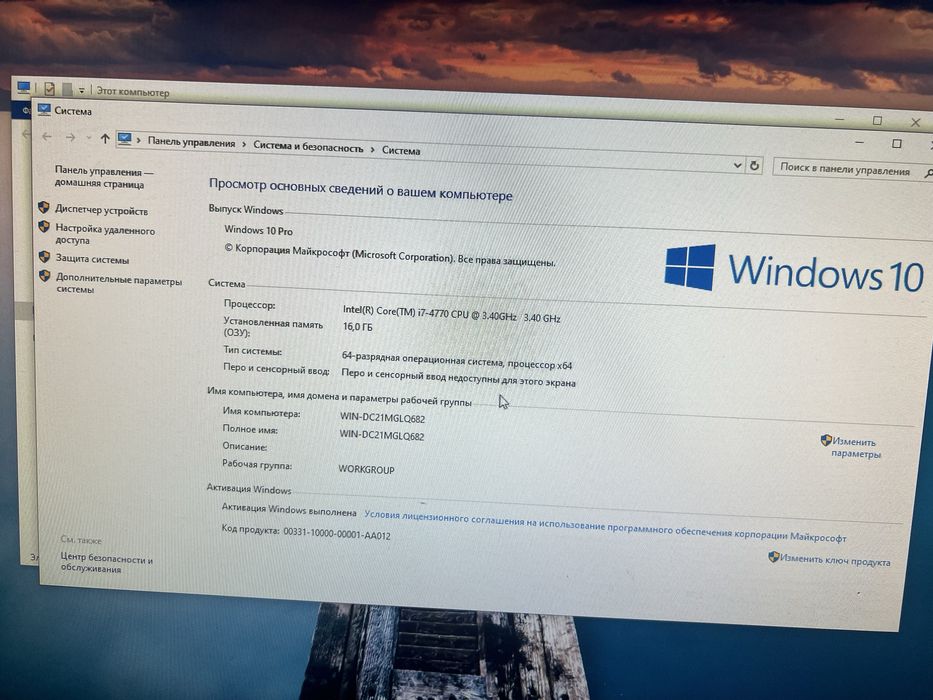
Task: Click Windows 10 logo image
Action: pos(794,270)
